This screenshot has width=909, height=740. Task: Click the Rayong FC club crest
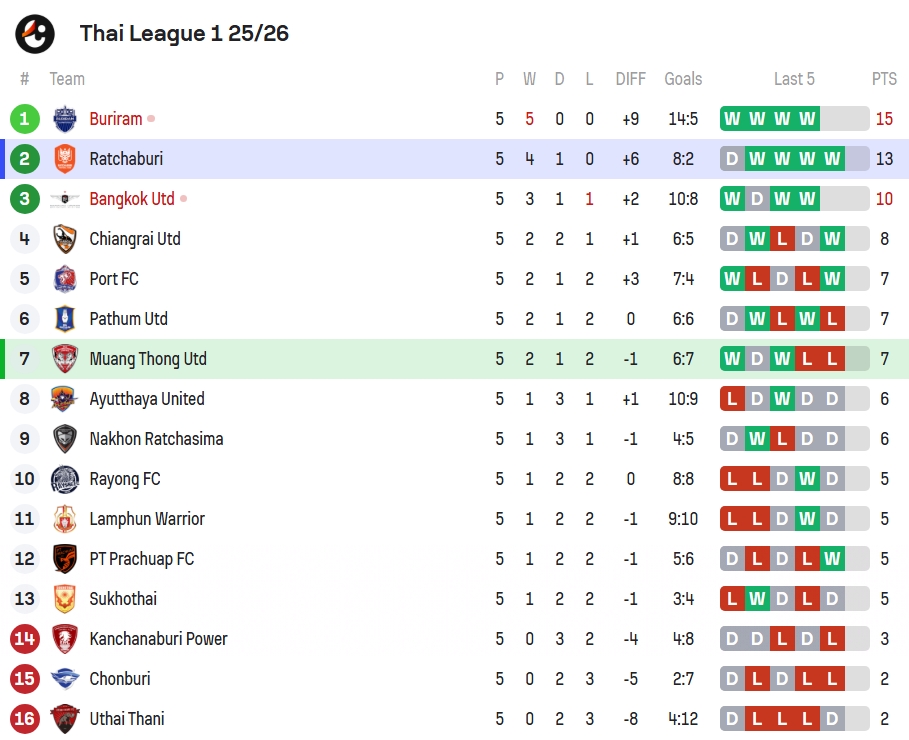click(65, 479)
